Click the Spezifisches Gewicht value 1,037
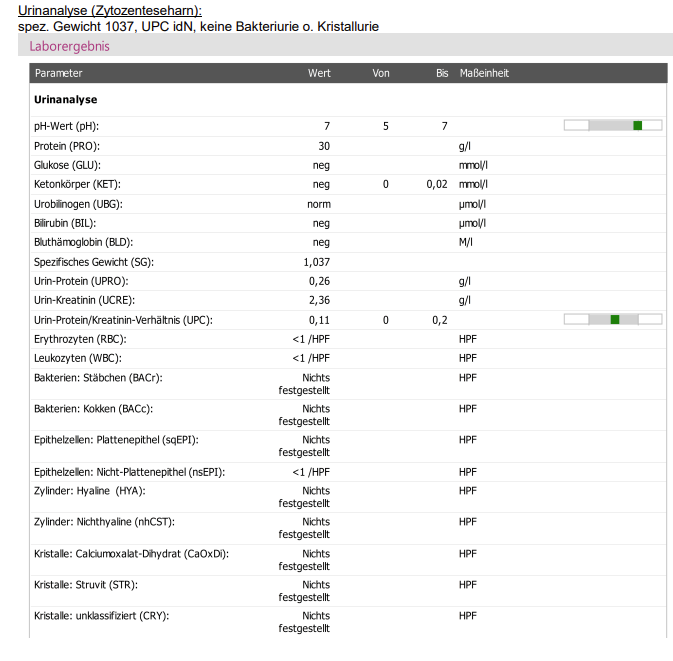The width and height of the screenshot is (673, 661). (317, 262)
